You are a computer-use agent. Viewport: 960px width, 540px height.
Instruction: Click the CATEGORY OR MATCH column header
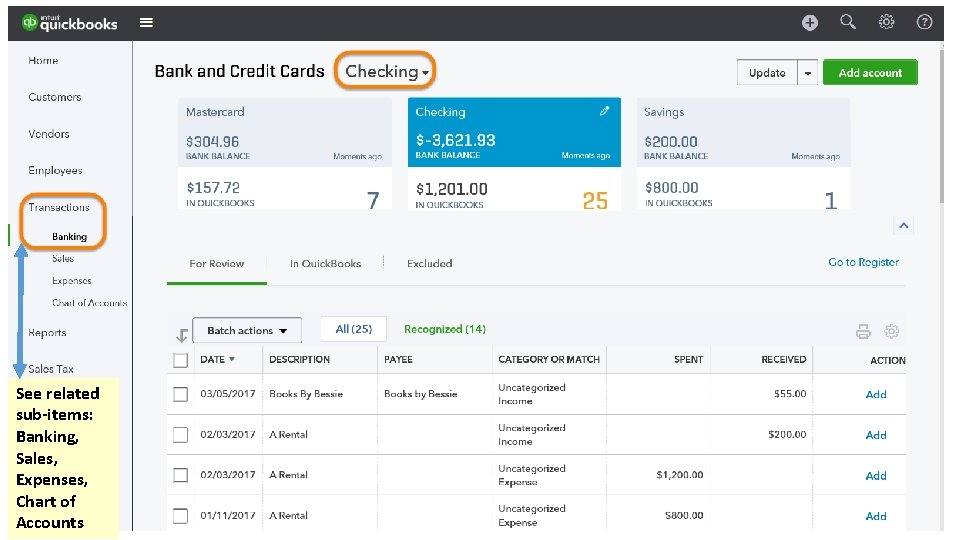tap(549, 359)
